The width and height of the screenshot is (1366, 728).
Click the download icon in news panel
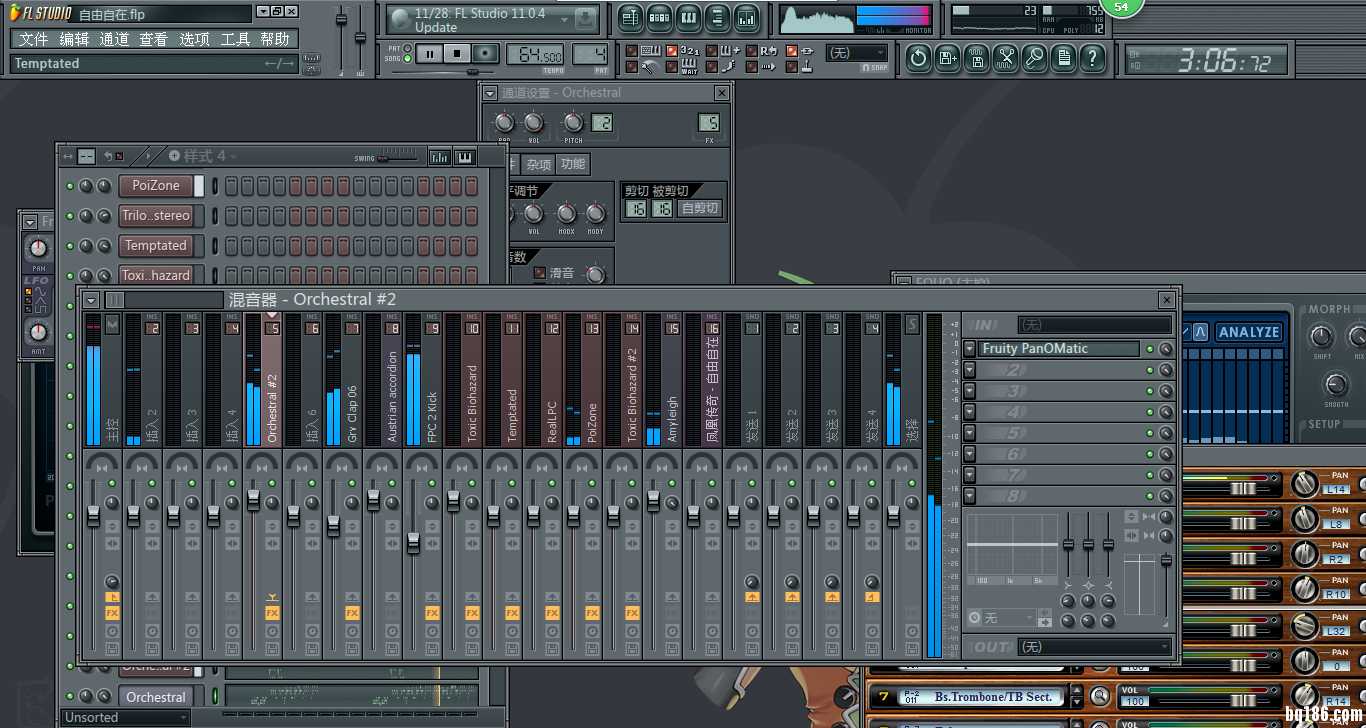pos(586,19)
